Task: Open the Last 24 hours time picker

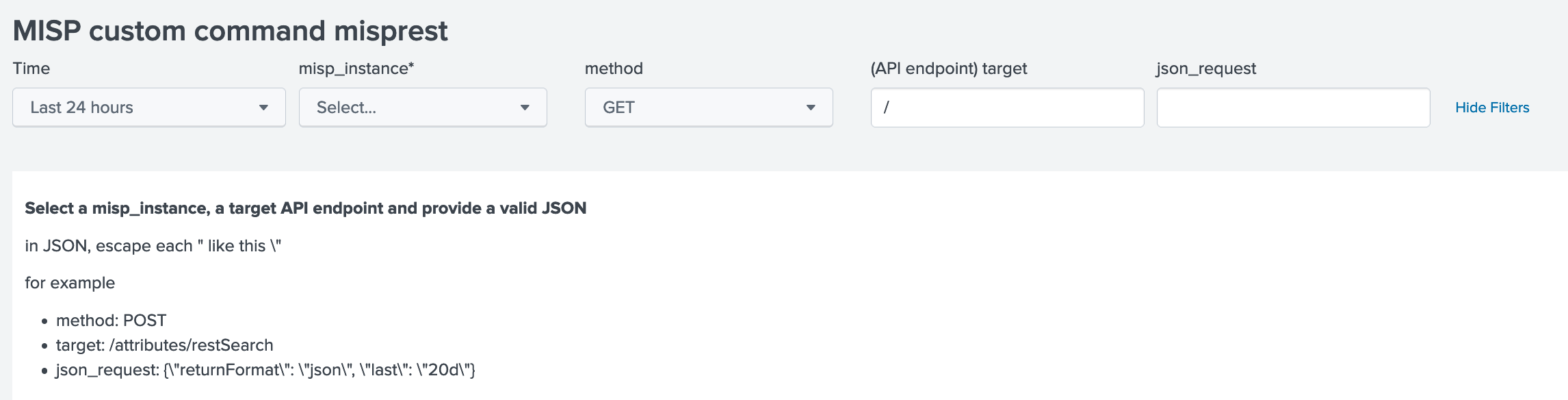Action: coord(149,108)
